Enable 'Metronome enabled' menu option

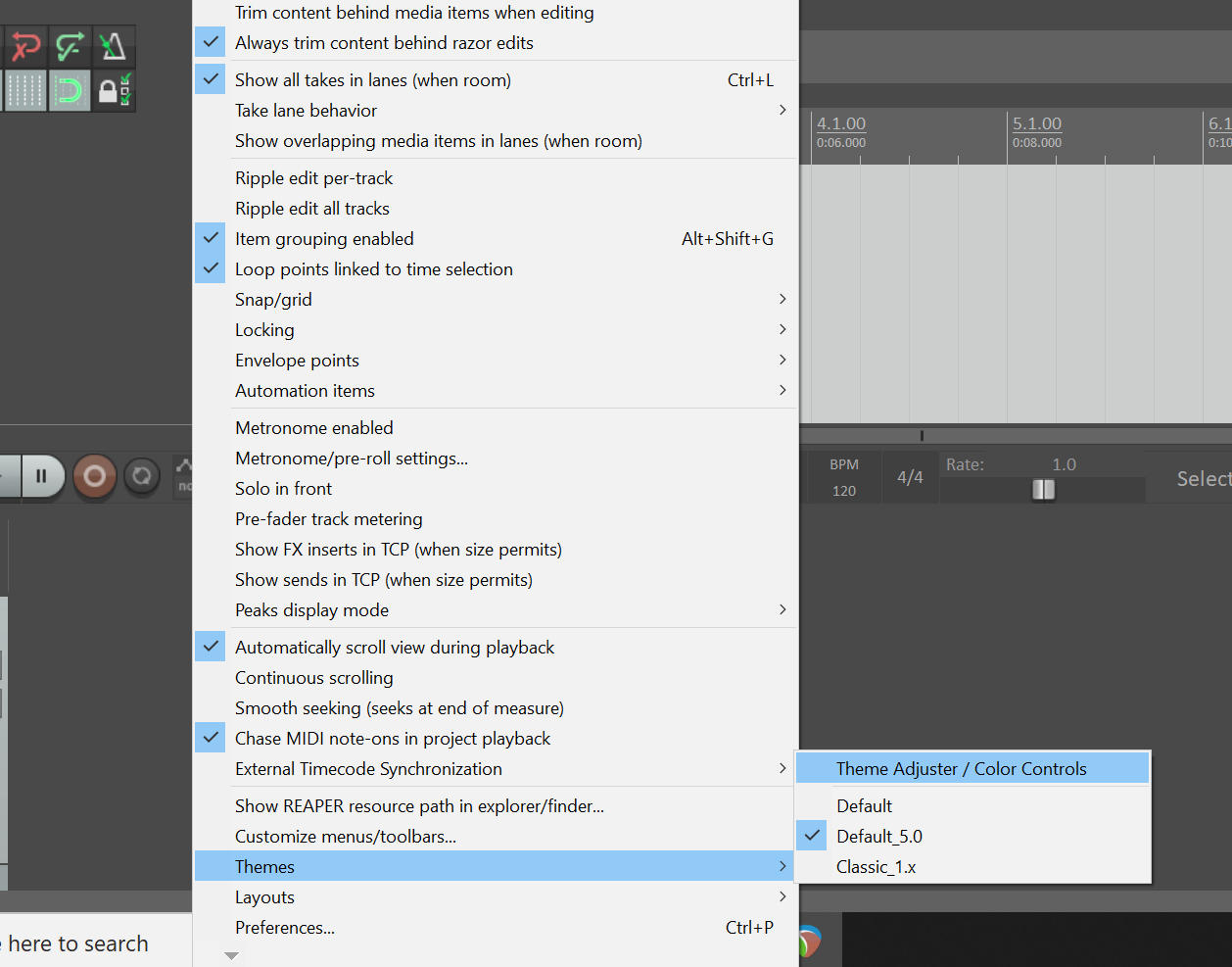point(313,427)
